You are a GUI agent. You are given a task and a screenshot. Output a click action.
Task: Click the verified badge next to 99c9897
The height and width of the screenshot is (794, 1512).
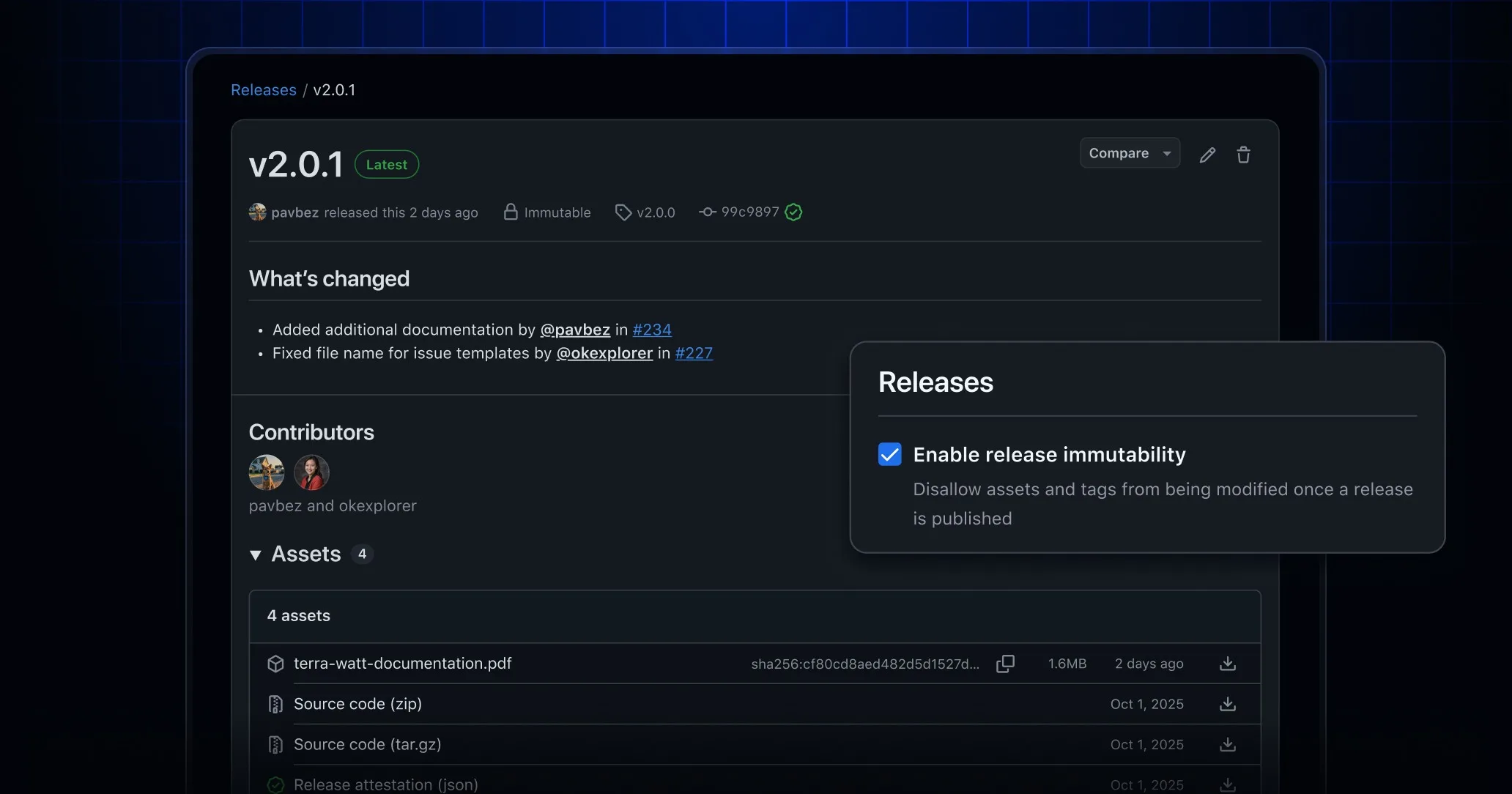pyautogui.click(x=794, y=212)
